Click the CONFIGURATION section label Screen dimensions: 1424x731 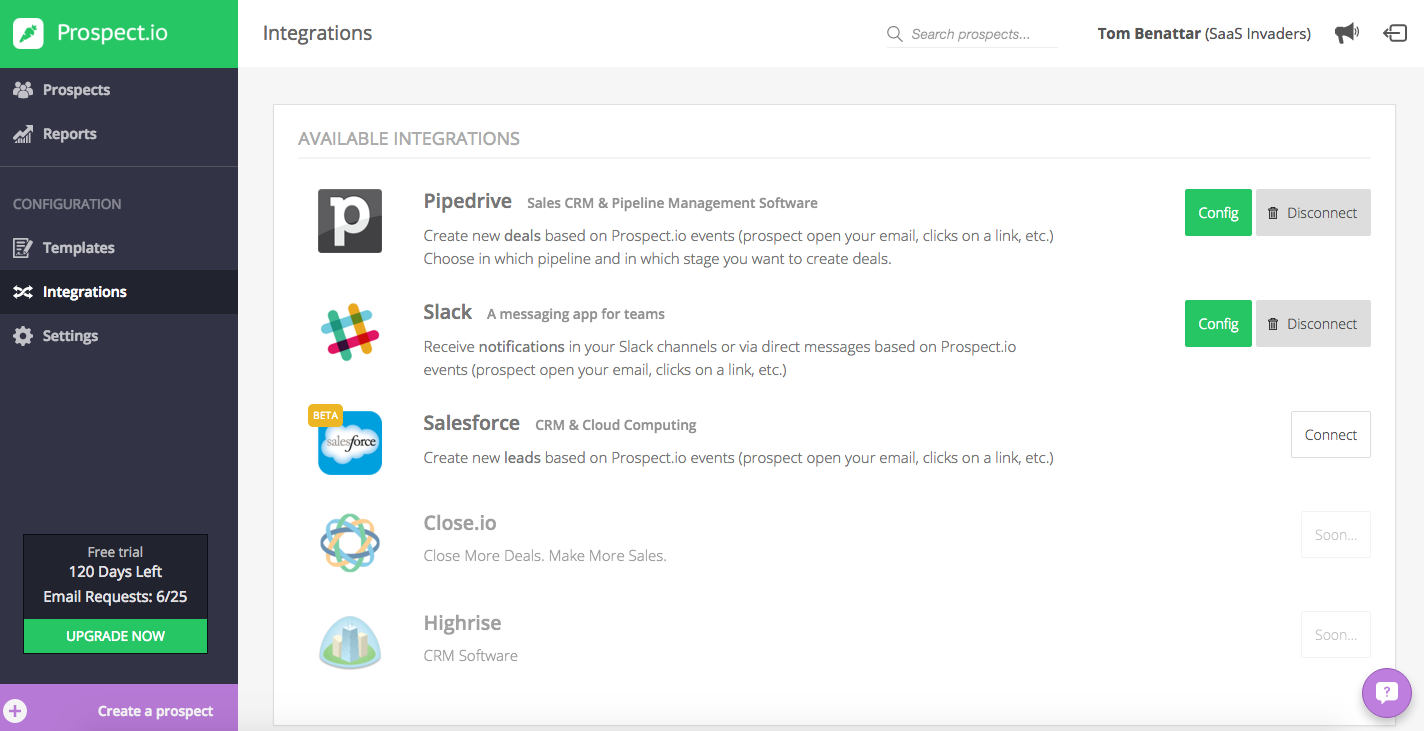coord(67,204)
